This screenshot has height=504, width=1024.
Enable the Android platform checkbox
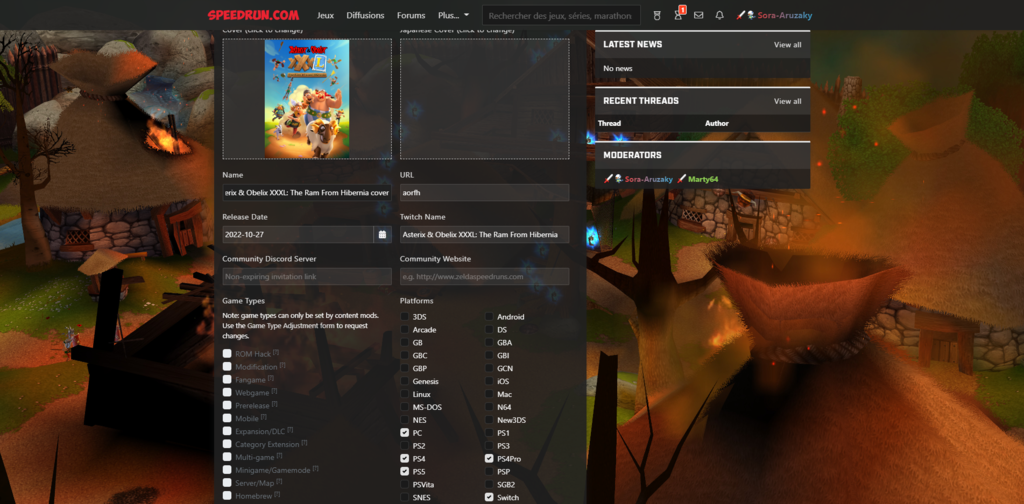point(489,317)
